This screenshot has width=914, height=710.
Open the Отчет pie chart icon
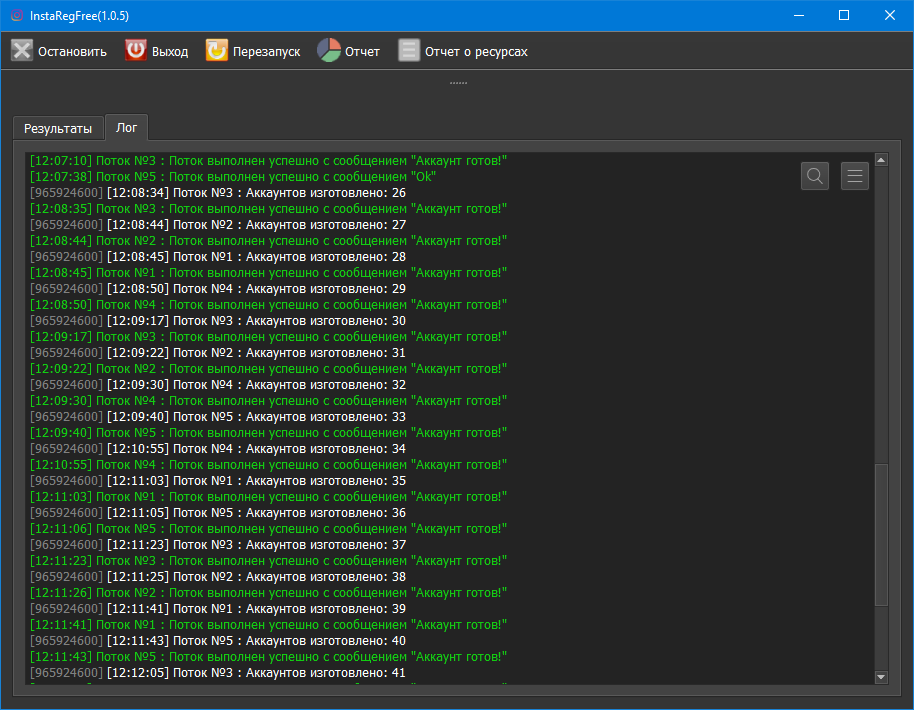(329, 51)
